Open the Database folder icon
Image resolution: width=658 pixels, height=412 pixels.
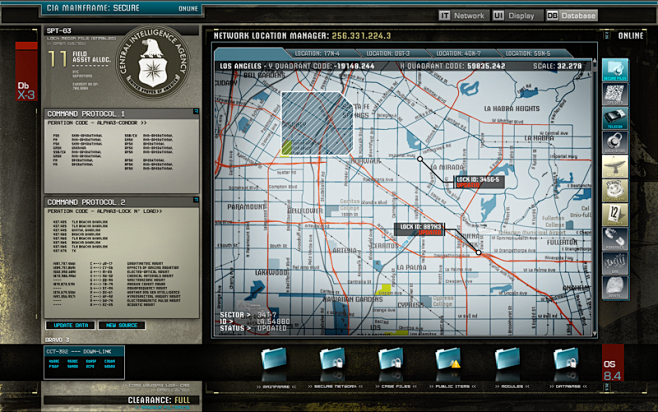565,360
